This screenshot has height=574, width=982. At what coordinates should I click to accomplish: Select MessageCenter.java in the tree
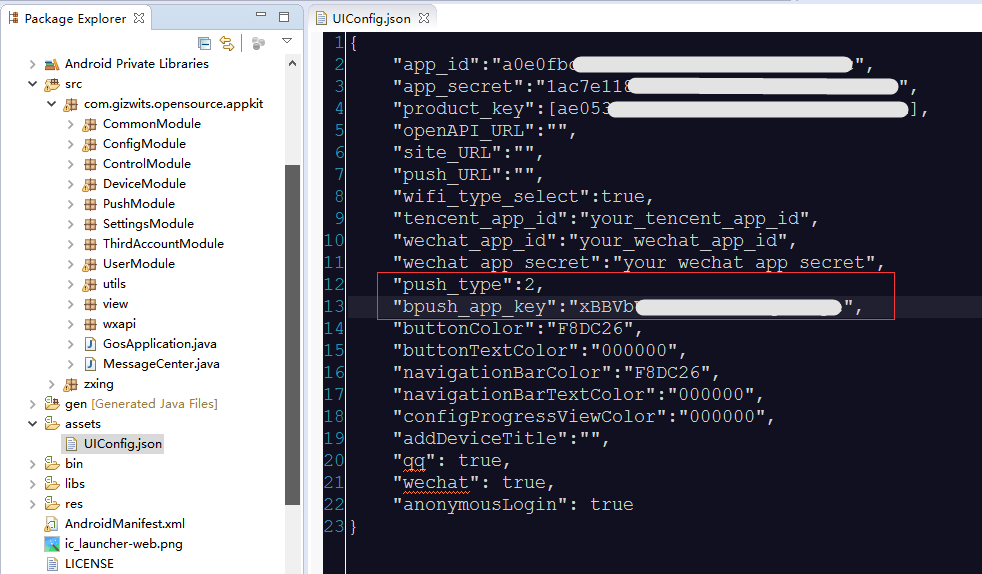[x=160, y=364]
